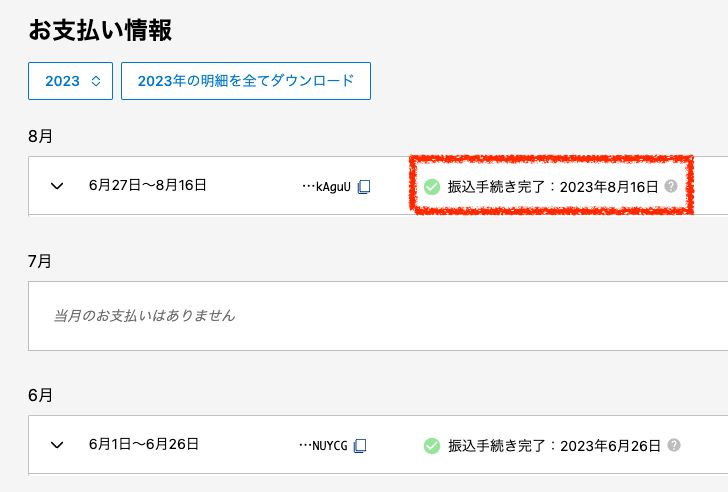The height and width of the screenshot is (492, 728).
Task: Select the 6月27日〜8月16日 date range text
Action: pyautogui.click(x=148, y=185)
